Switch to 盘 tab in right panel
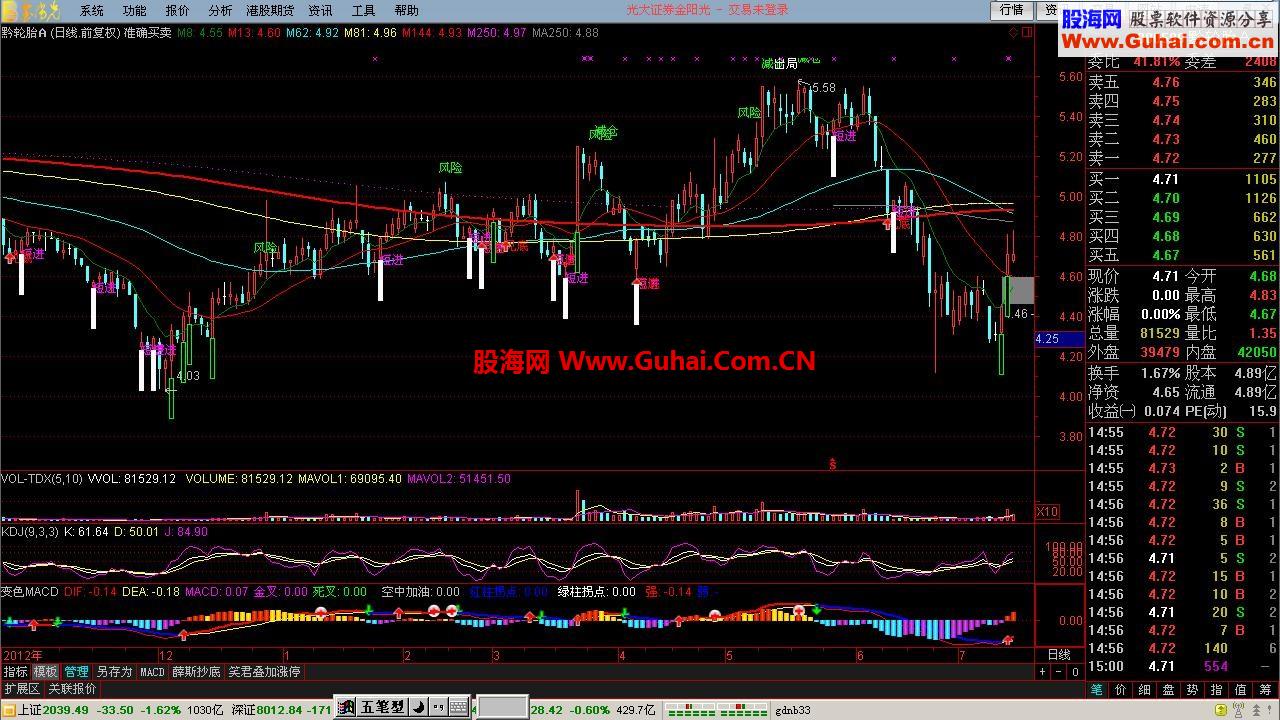This screenshot has width=1280, height=720. click(x=1169, y=689)
